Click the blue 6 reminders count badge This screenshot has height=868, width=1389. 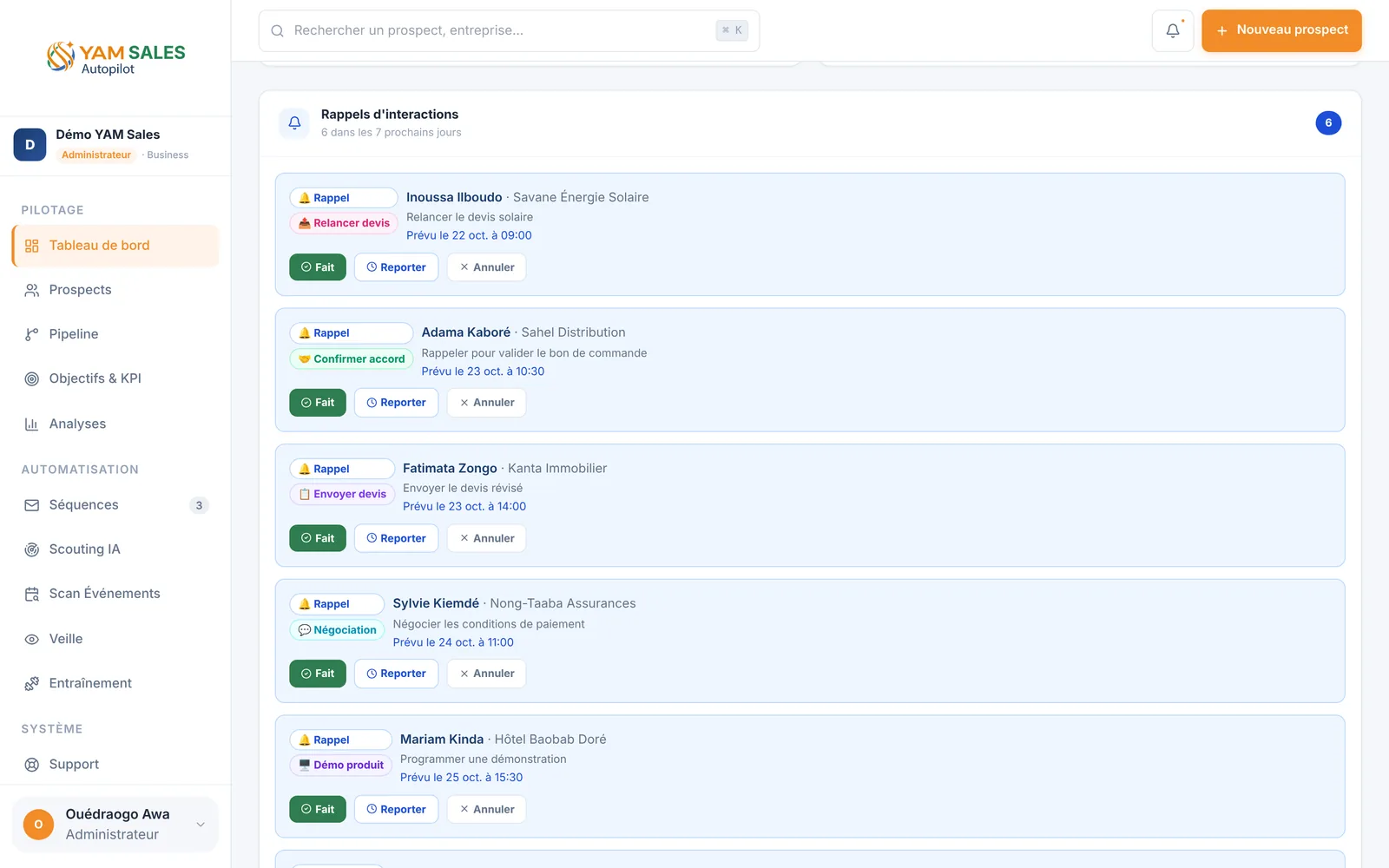coord(1328,122)
